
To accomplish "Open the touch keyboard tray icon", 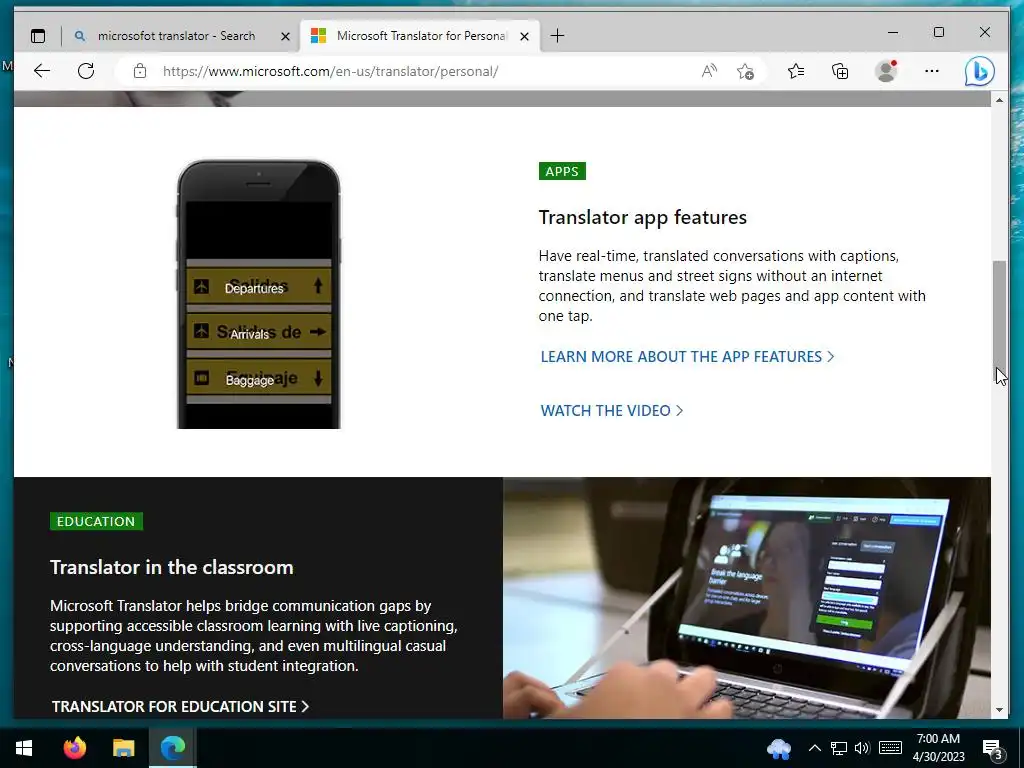I will 890,748.
